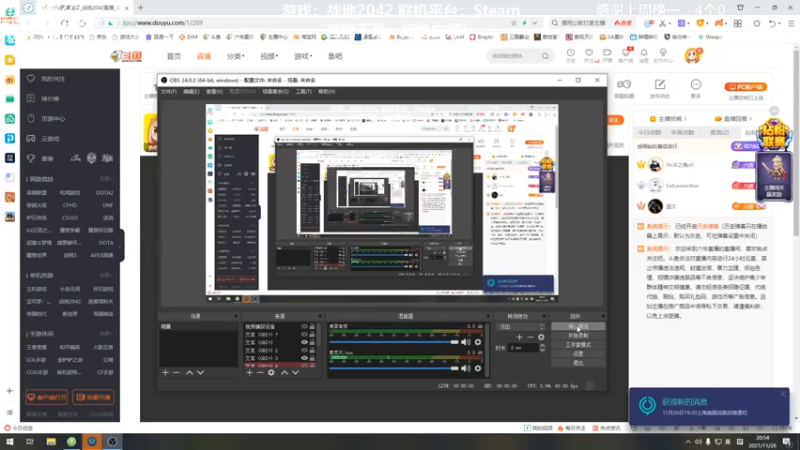Add a scene transition with plus icon
Viewport: 800px width, 450px height.
coord(519,337)
